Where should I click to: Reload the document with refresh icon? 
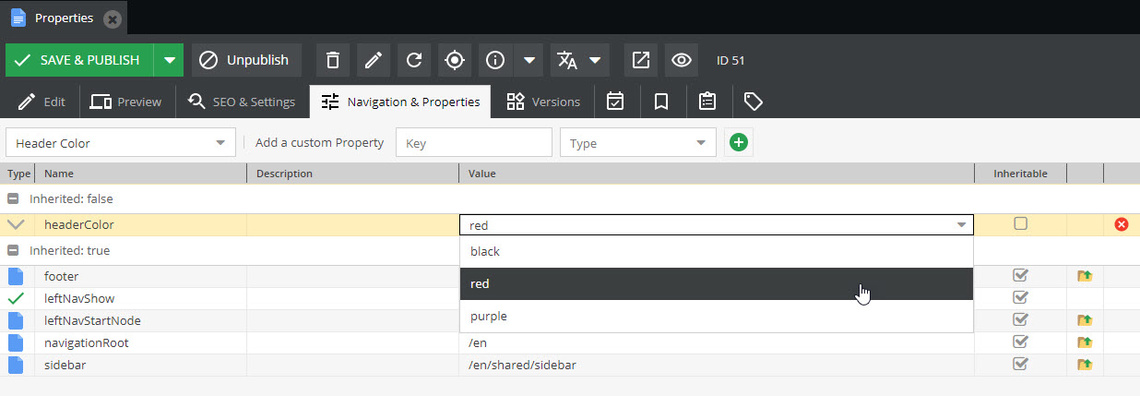click(414, 60)
